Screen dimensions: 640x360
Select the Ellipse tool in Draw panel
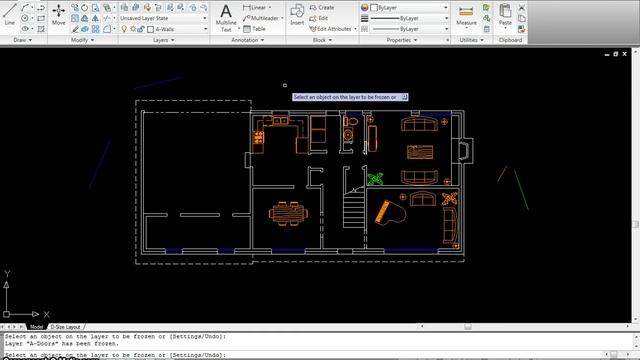25,29
